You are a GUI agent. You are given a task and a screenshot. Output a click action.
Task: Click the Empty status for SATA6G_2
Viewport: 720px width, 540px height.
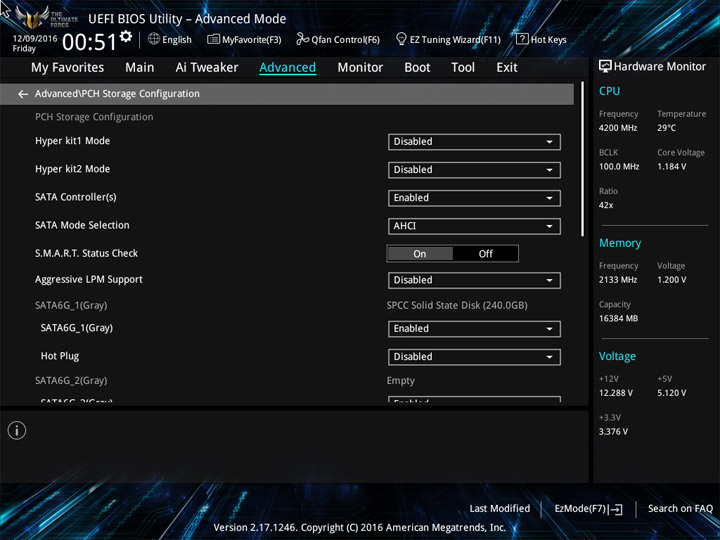pyautogui.click(x=400, y=381)
